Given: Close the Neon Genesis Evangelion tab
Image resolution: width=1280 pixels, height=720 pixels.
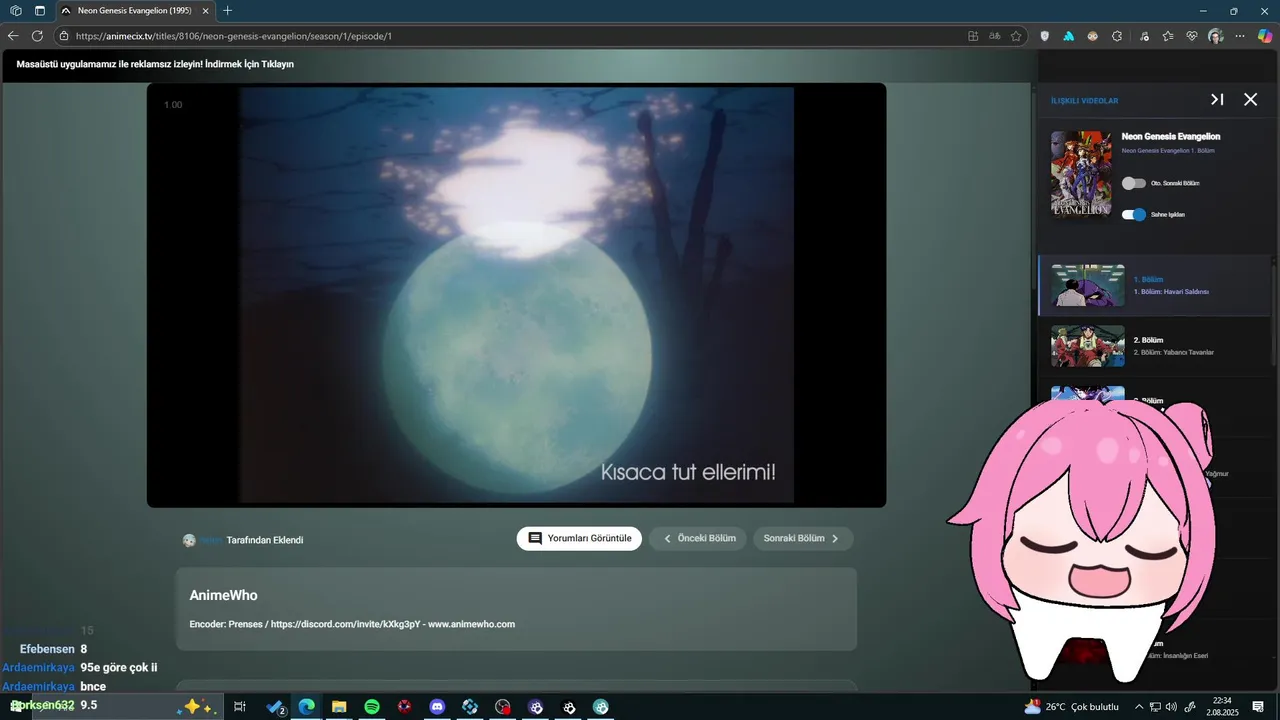Looking at the screenshot, I should tap(205, 11).
